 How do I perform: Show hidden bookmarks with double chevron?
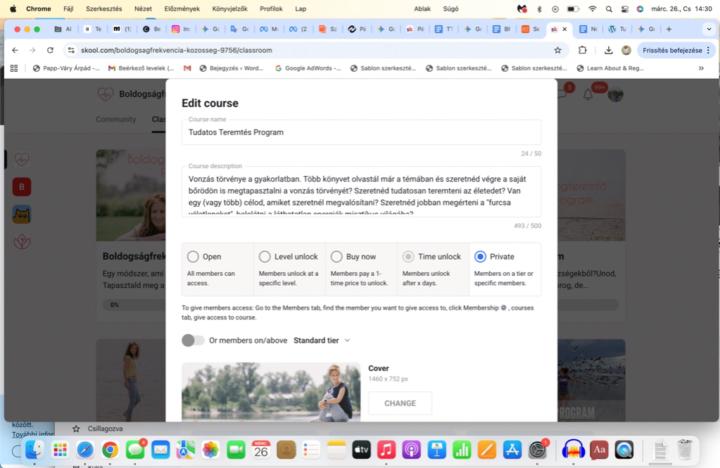click(x=701, y=68)
